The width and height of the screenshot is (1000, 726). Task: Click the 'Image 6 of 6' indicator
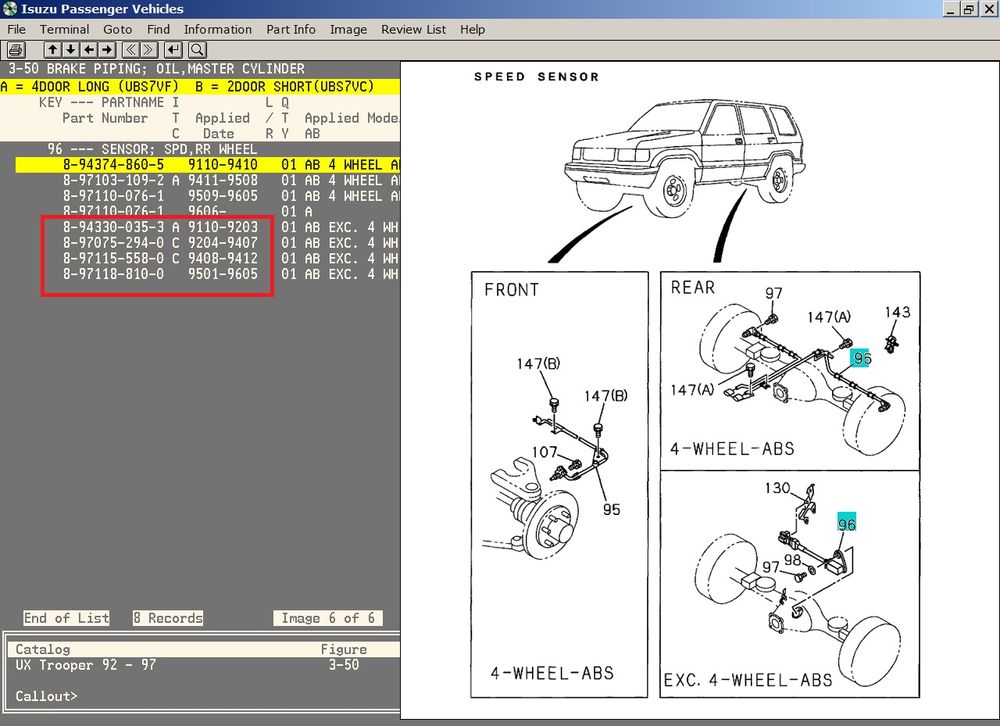tap(328, 618)
